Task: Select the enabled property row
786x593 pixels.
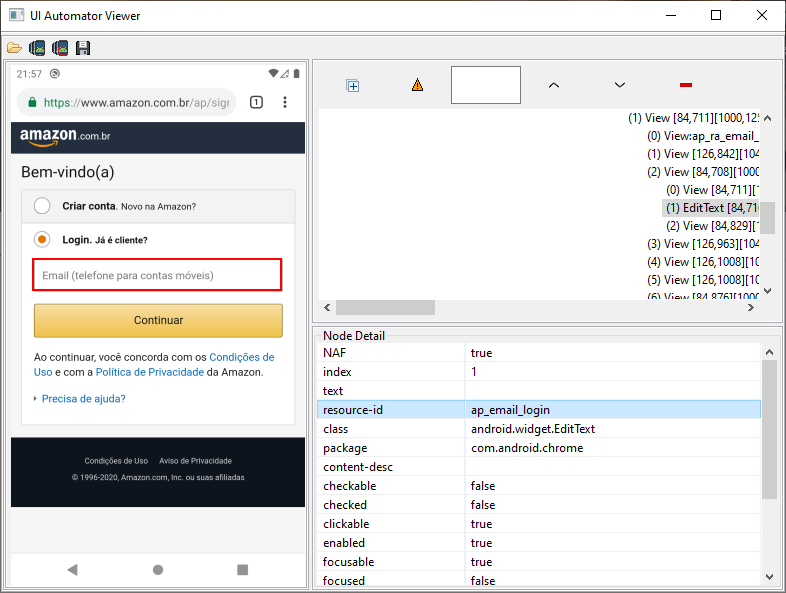Action: (x=539, y=543)
